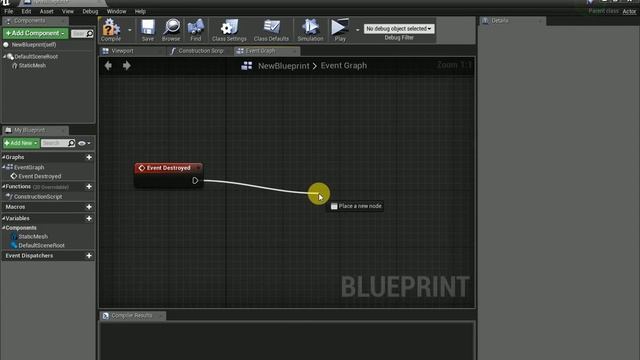Open the View menu
The image size is (640, 360).
click(68, 11)
